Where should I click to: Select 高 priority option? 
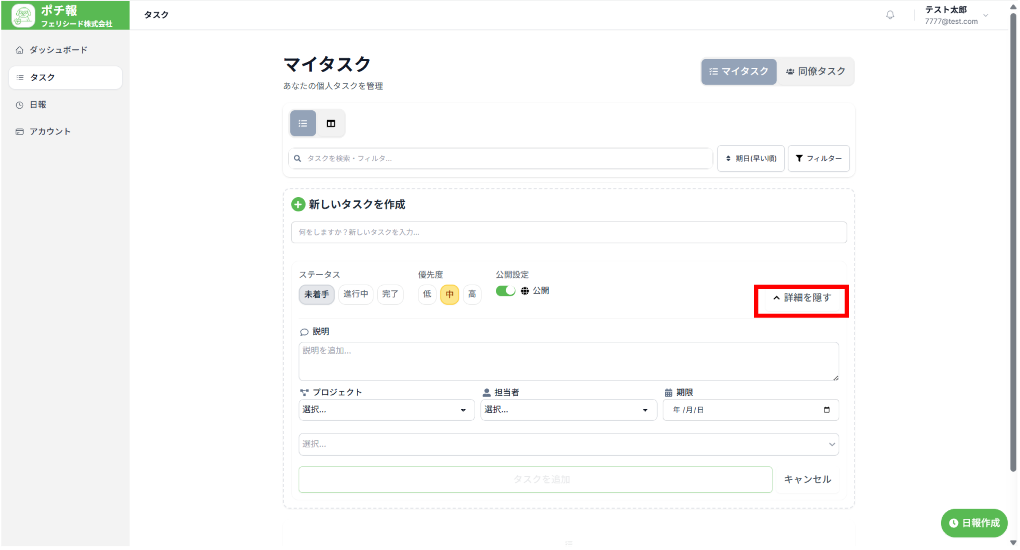472,295
